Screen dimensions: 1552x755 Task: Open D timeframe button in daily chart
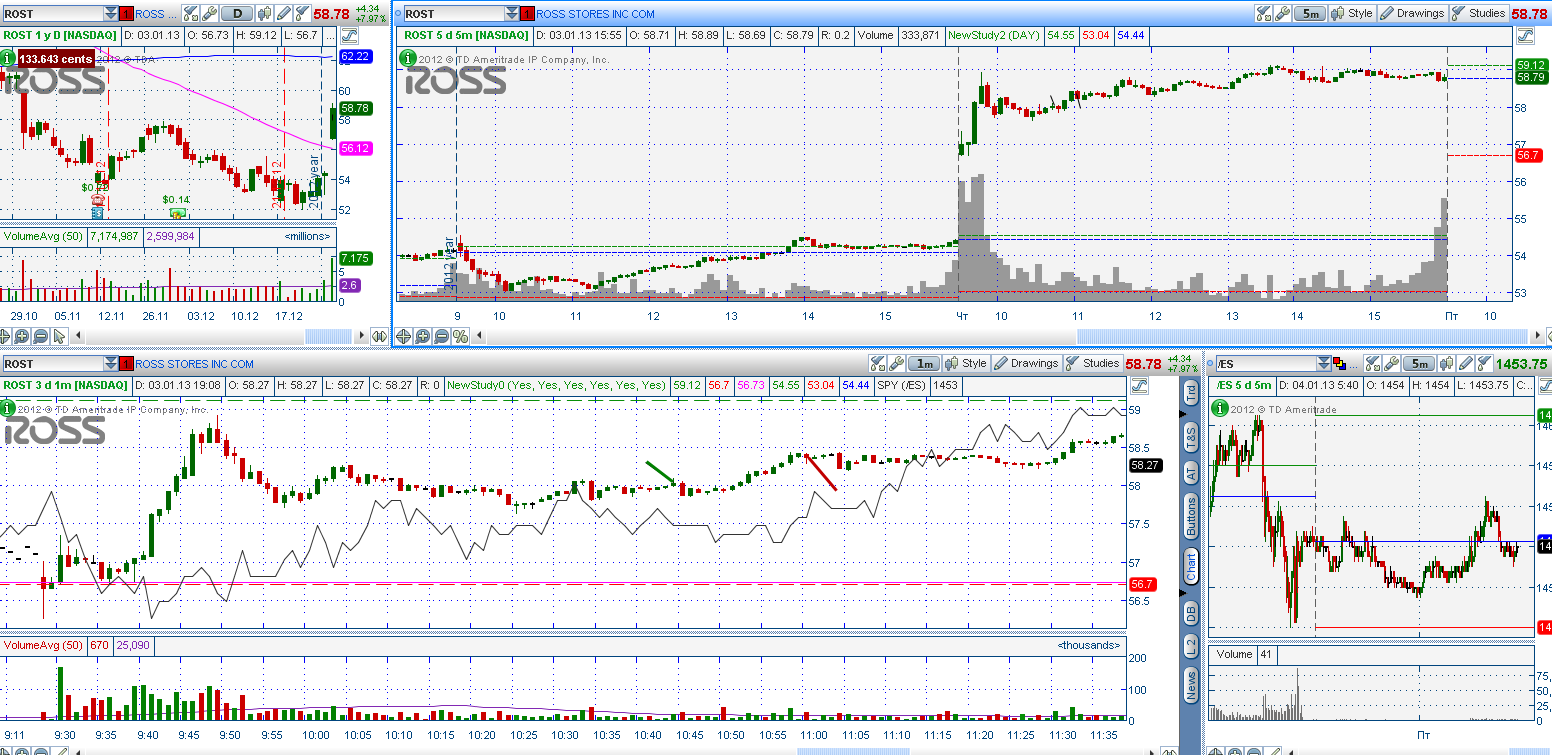[237, 14]
